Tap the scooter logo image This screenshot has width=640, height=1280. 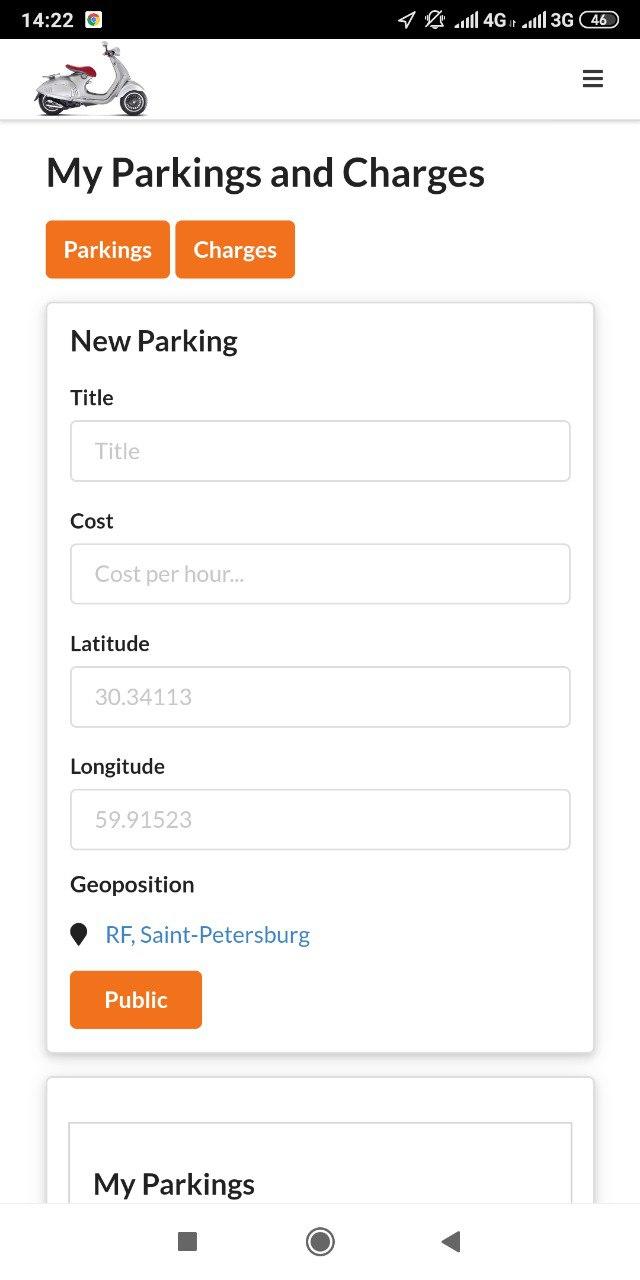91,79
